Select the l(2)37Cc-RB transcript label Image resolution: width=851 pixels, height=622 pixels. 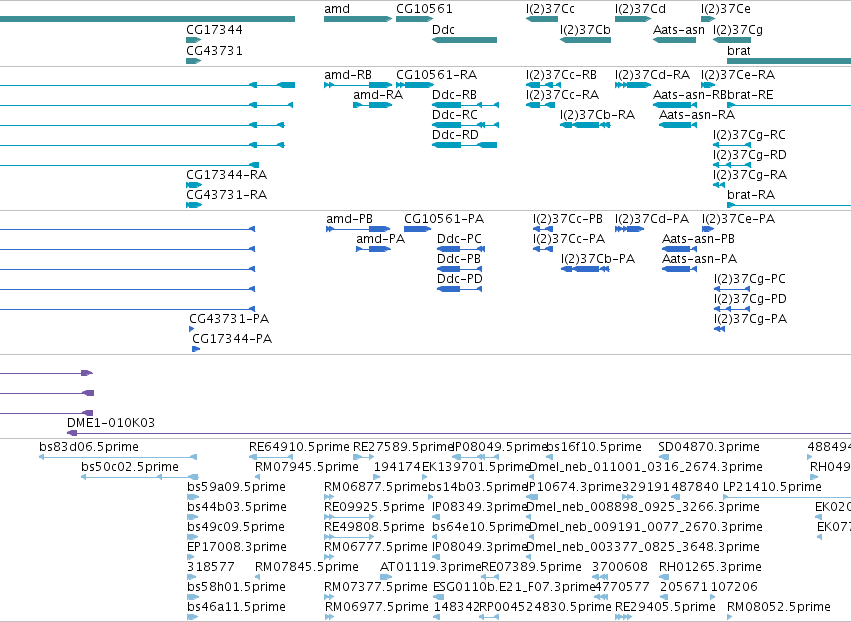click(561, 74)
